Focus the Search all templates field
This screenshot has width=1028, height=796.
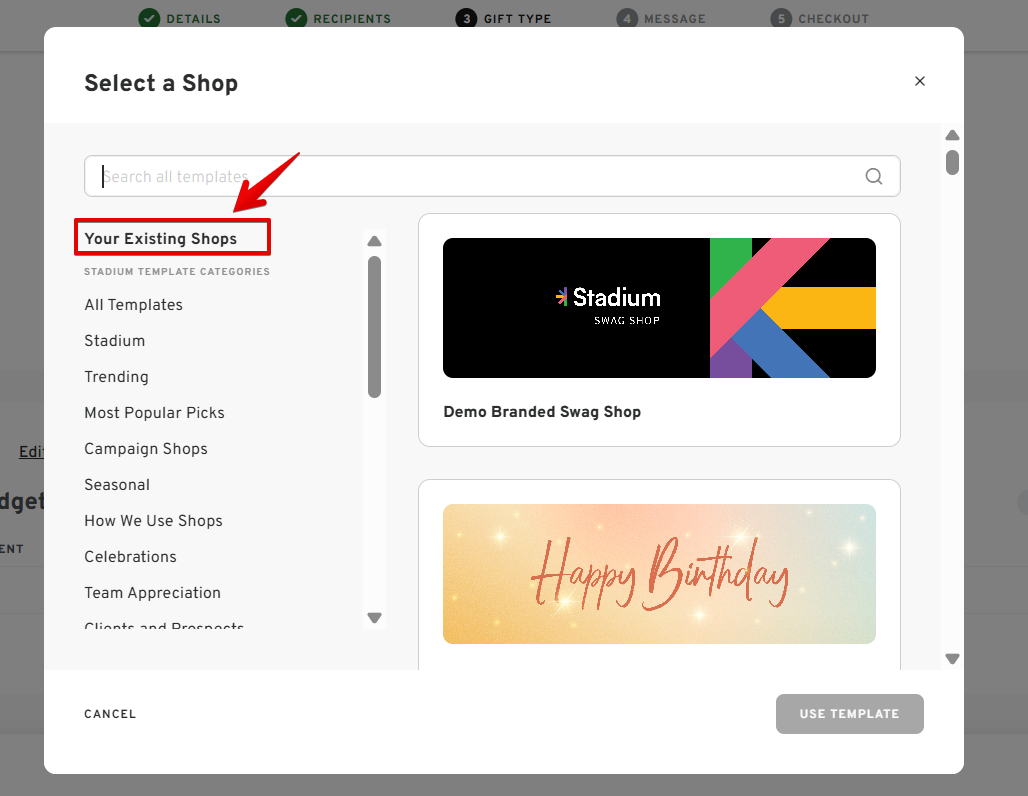[x=480, y=177]
